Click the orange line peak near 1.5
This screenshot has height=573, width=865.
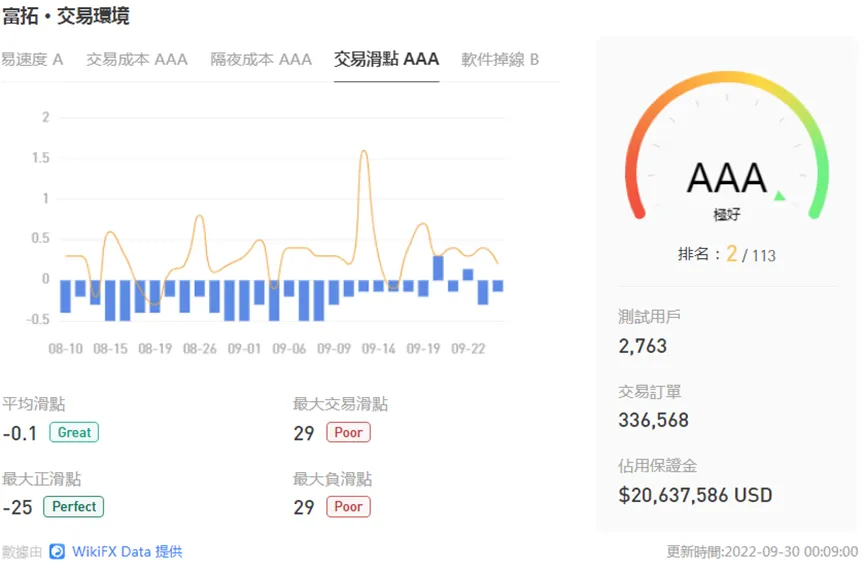364,151
